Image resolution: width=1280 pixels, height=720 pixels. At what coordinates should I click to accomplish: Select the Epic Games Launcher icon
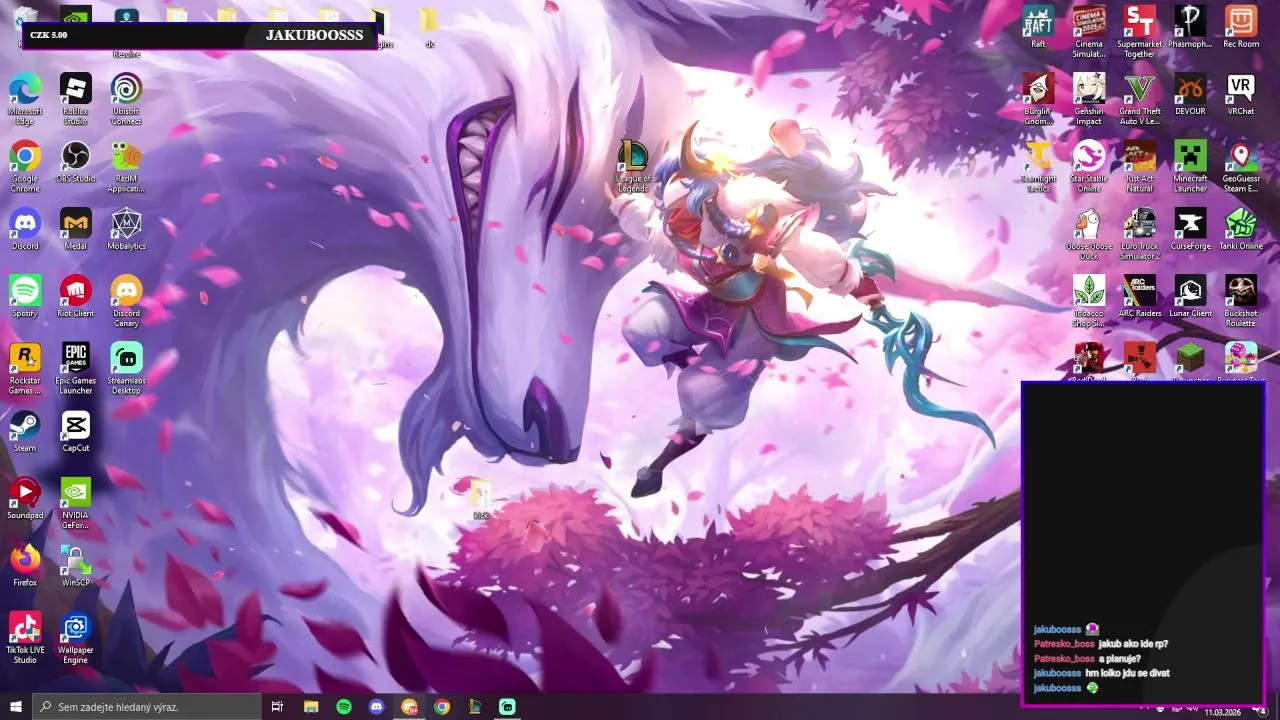pos(76,367)
